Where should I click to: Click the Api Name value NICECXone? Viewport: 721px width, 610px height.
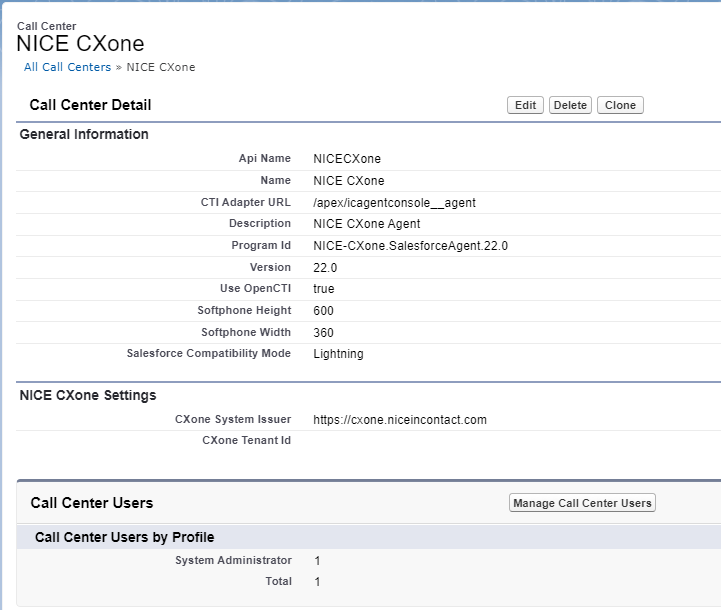(346, 159)
